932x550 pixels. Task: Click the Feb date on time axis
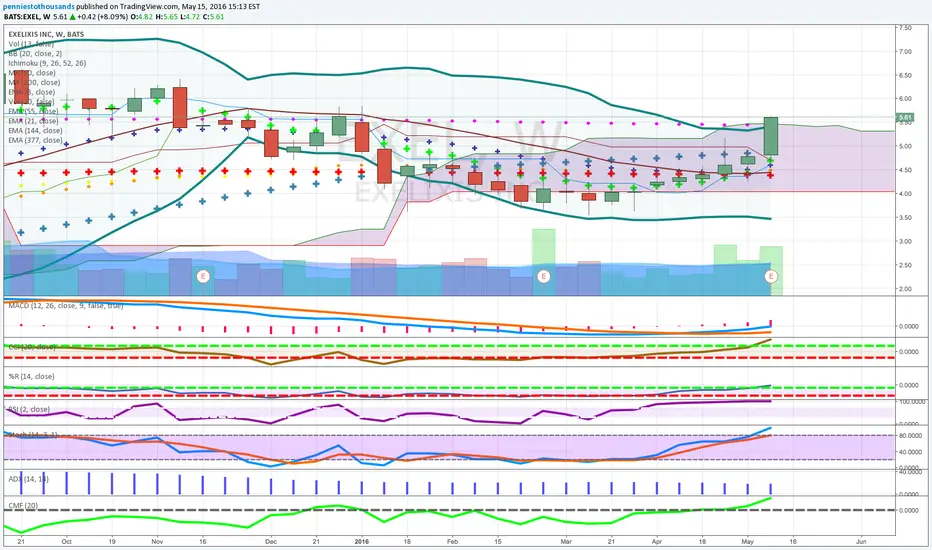pyautogui.click(x=452, y=542)
